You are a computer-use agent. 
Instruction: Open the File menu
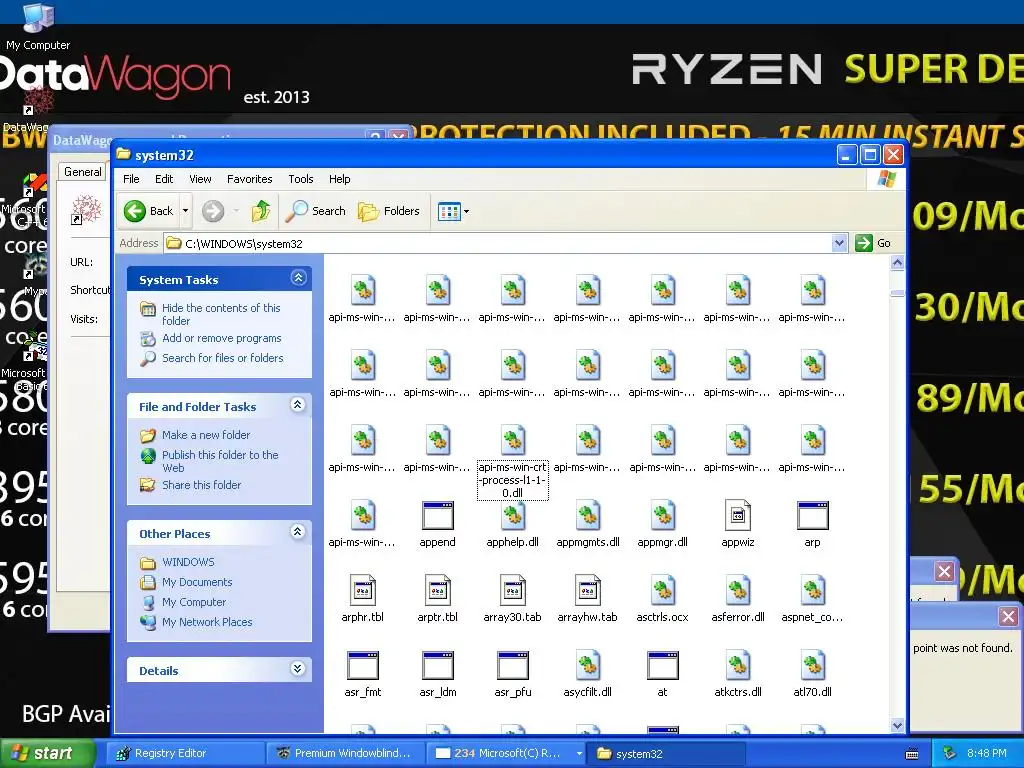pos(131,179)
